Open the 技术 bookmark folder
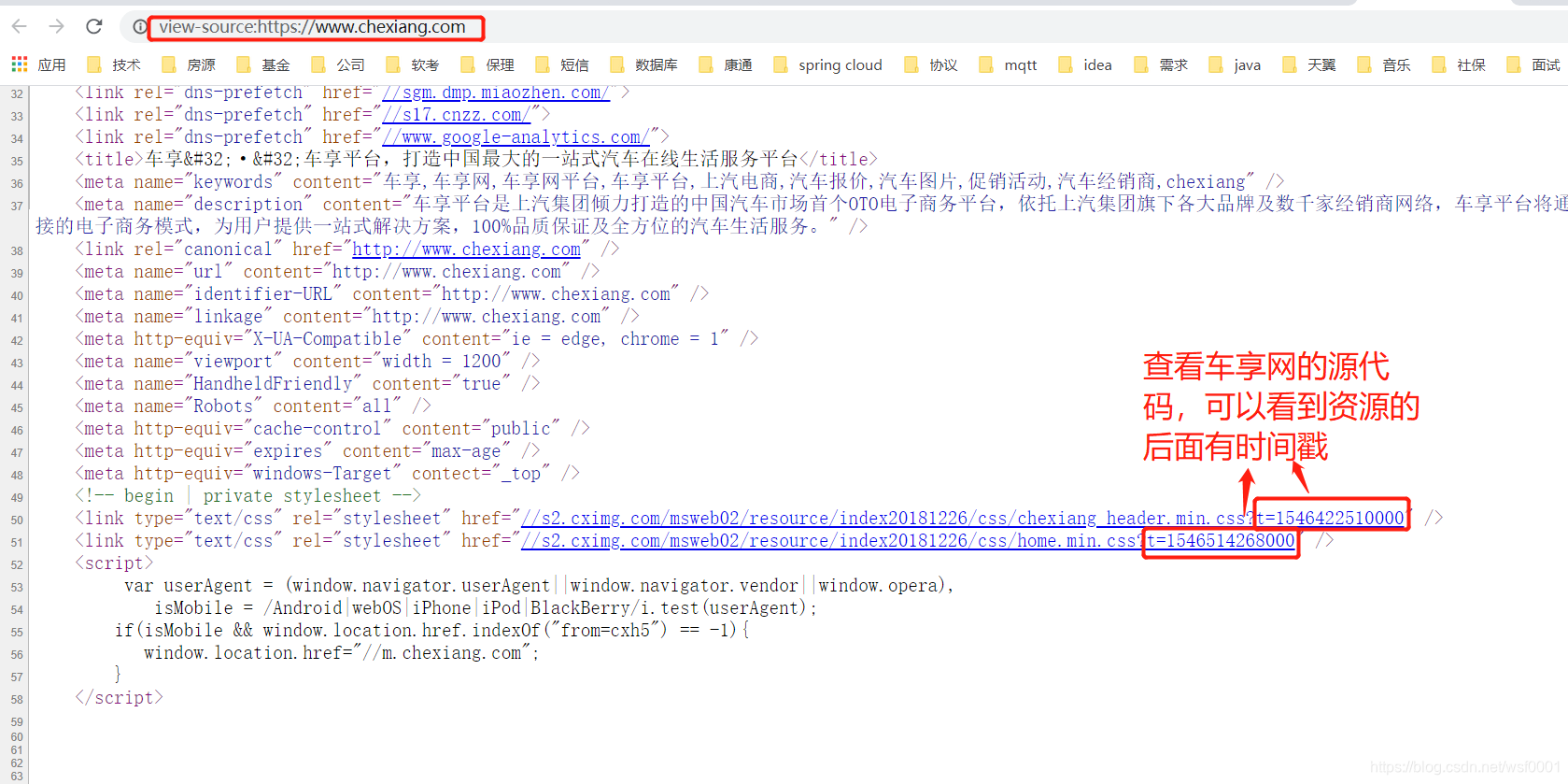 tap(113, 64)
